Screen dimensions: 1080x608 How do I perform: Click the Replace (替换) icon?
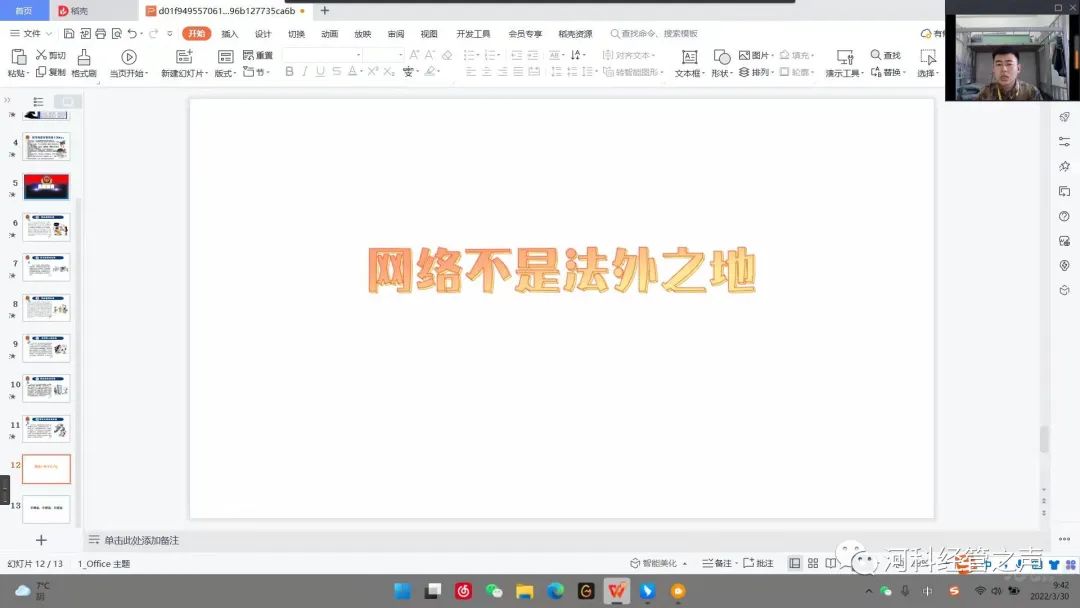coord(875,72)
